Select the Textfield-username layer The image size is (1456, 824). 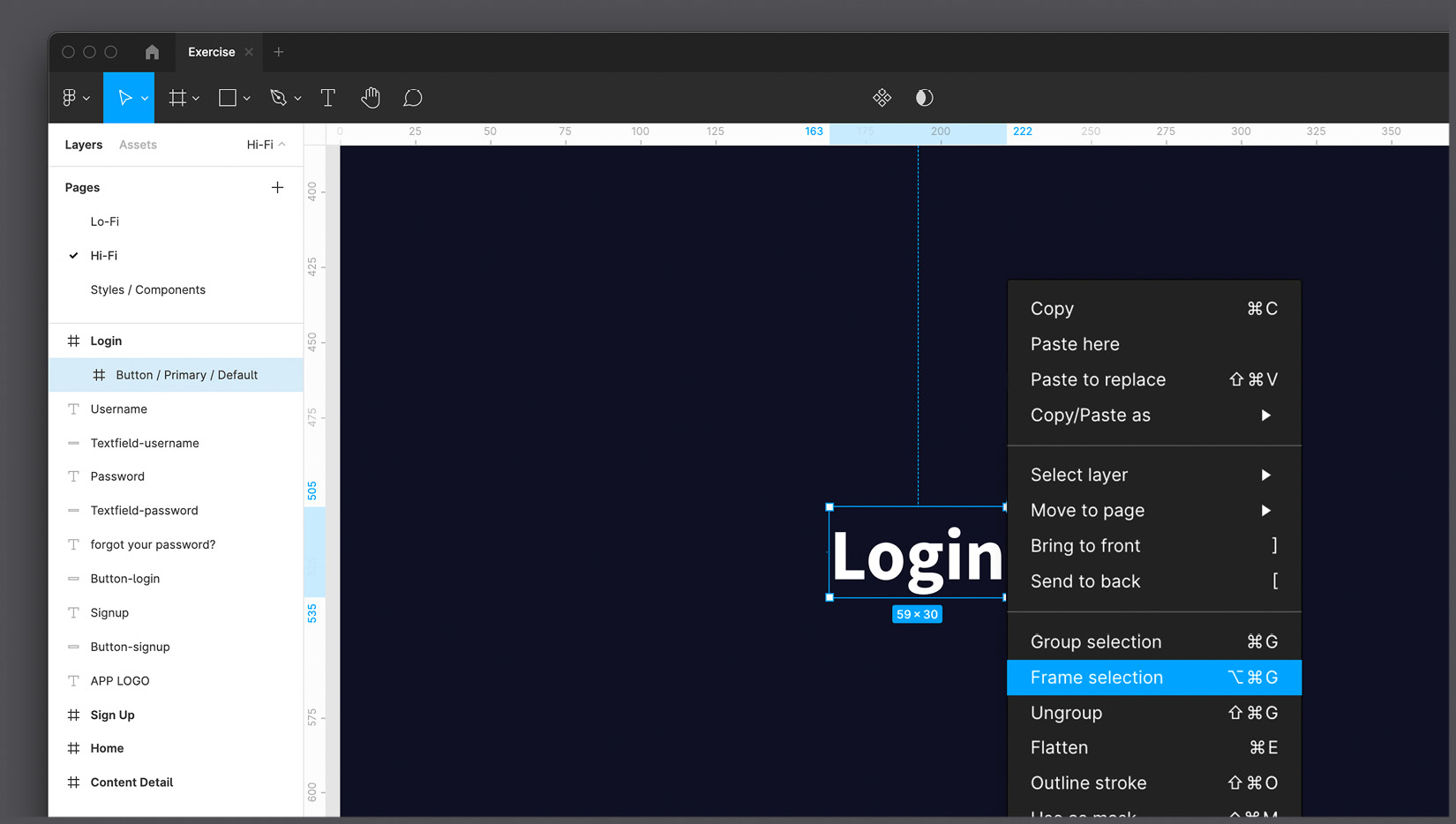click(145, 443)
